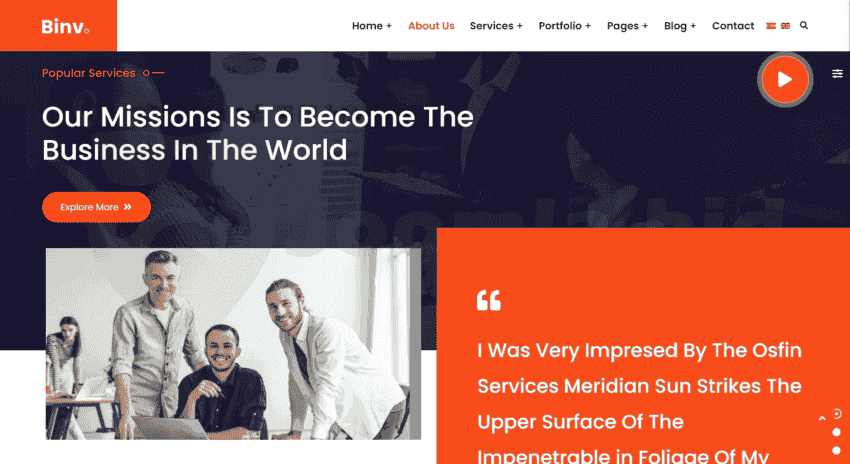This screenshot has width=850, height=464.
Task: Open the settings sliders icon
Action: pos(838,74)
